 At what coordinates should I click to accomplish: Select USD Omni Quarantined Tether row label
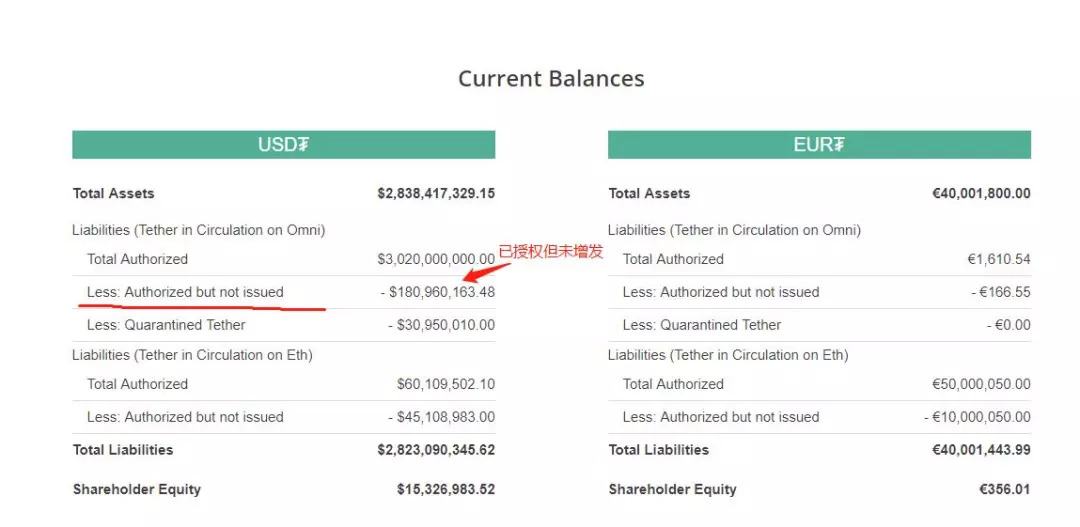[x=165, y=325]
